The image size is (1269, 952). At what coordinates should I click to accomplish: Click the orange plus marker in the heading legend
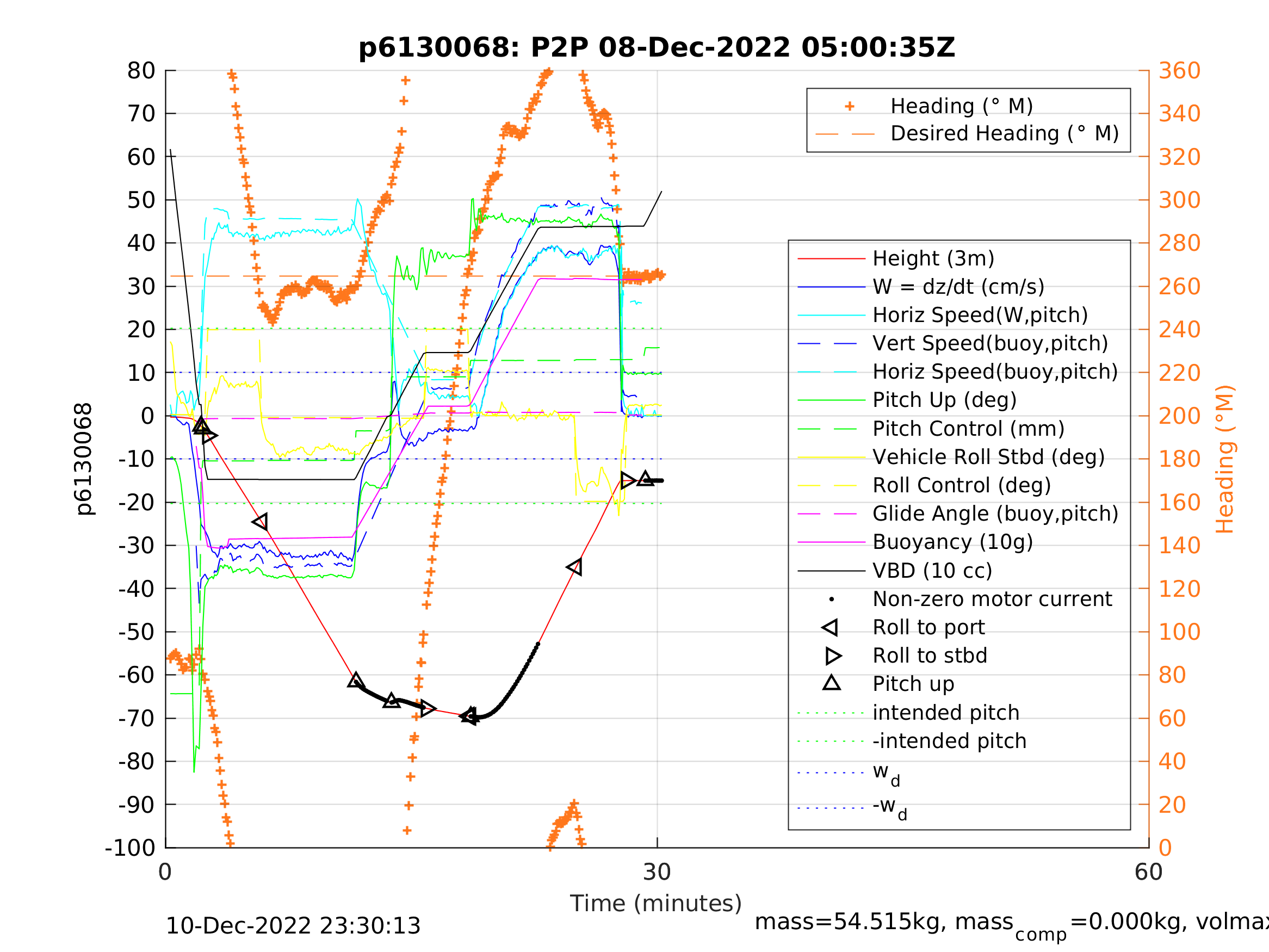click(x=850, y=106)
